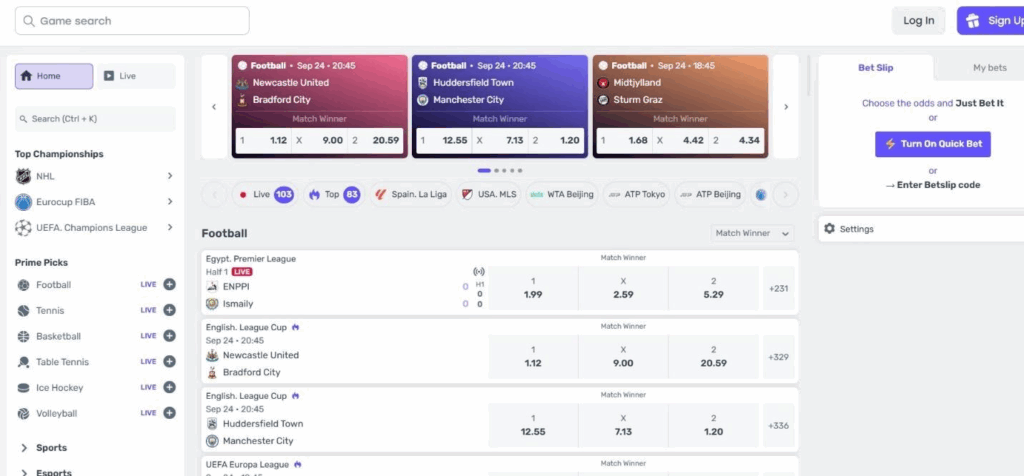Image resolution: width=1024 pixels, height=476 pixels.
Task: Open the Ice Hockey sport icon
Action: point(24,388)
